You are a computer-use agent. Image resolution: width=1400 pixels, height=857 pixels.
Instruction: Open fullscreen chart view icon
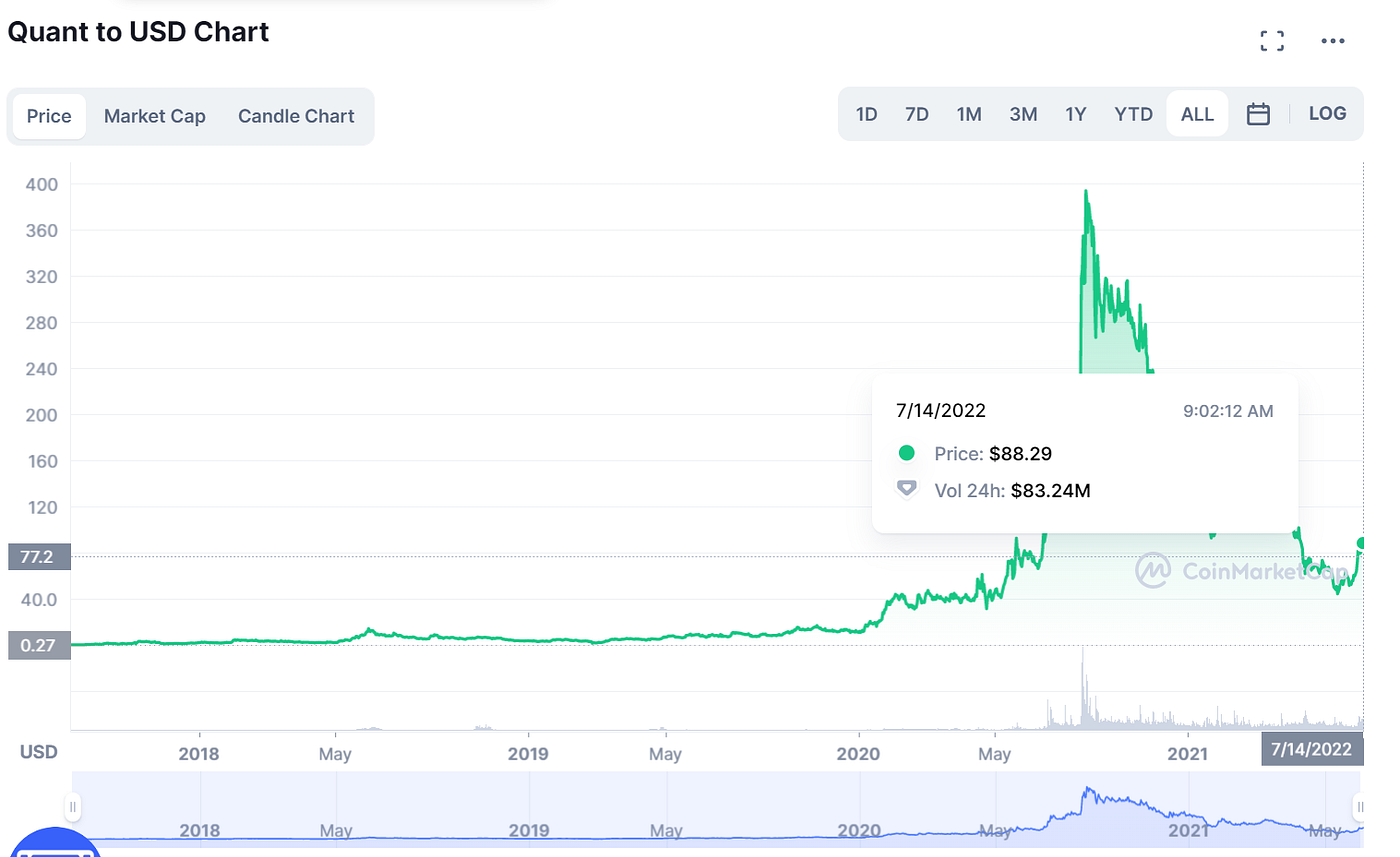click(1272, 41)
